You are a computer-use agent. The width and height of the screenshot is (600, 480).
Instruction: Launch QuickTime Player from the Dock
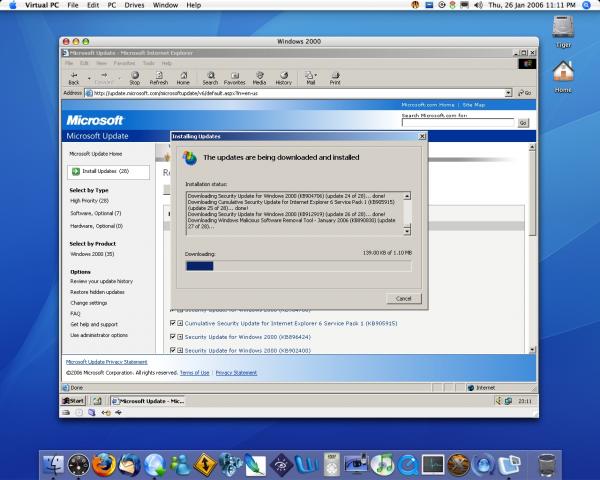pos(408,465)
